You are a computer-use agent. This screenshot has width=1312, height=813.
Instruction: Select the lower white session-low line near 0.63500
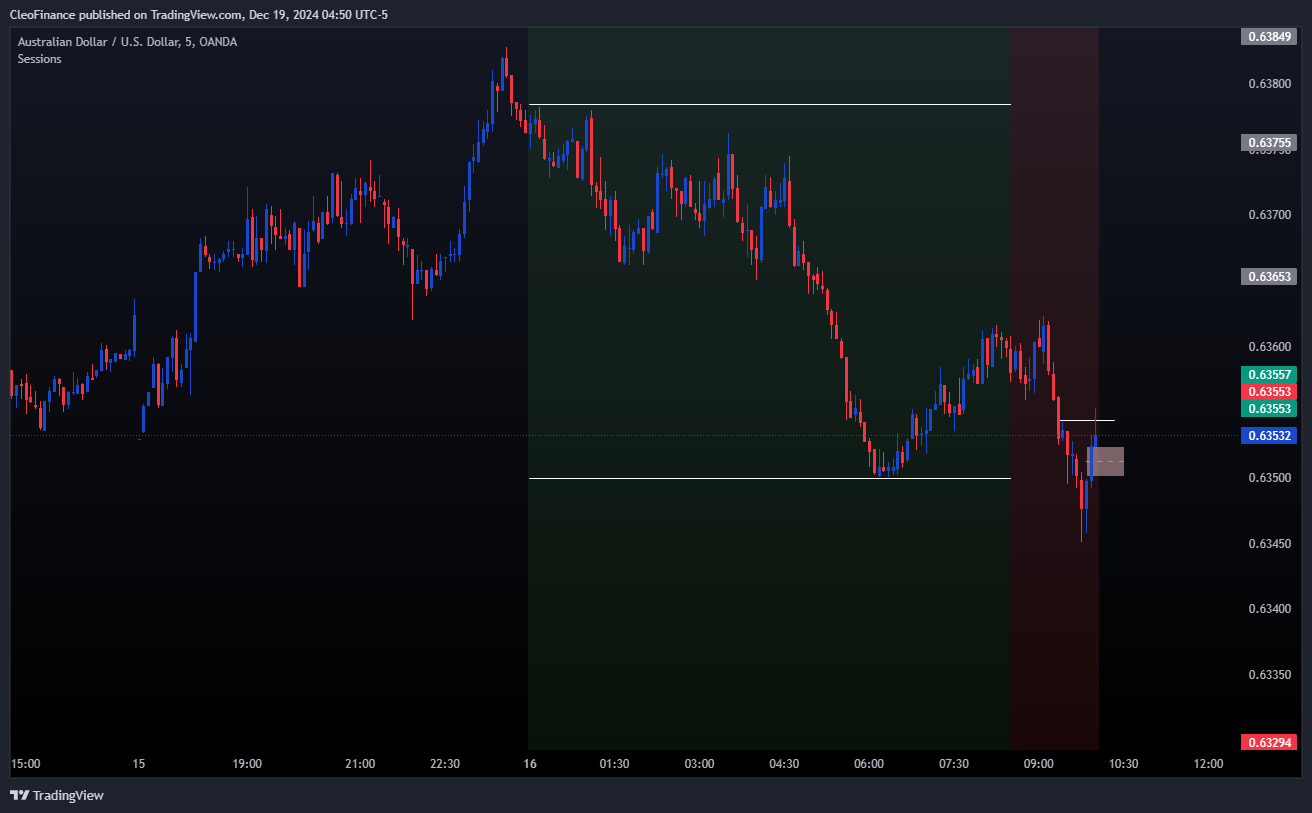coord(770,478)
